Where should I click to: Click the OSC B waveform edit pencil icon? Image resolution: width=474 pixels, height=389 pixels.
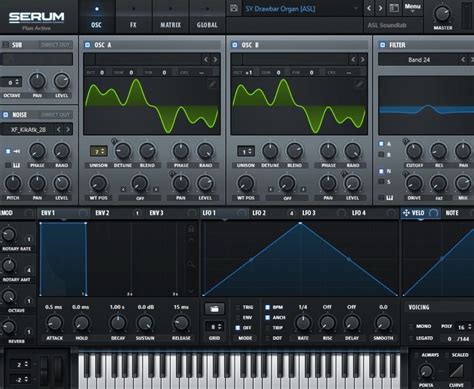[x=359, y=84]
